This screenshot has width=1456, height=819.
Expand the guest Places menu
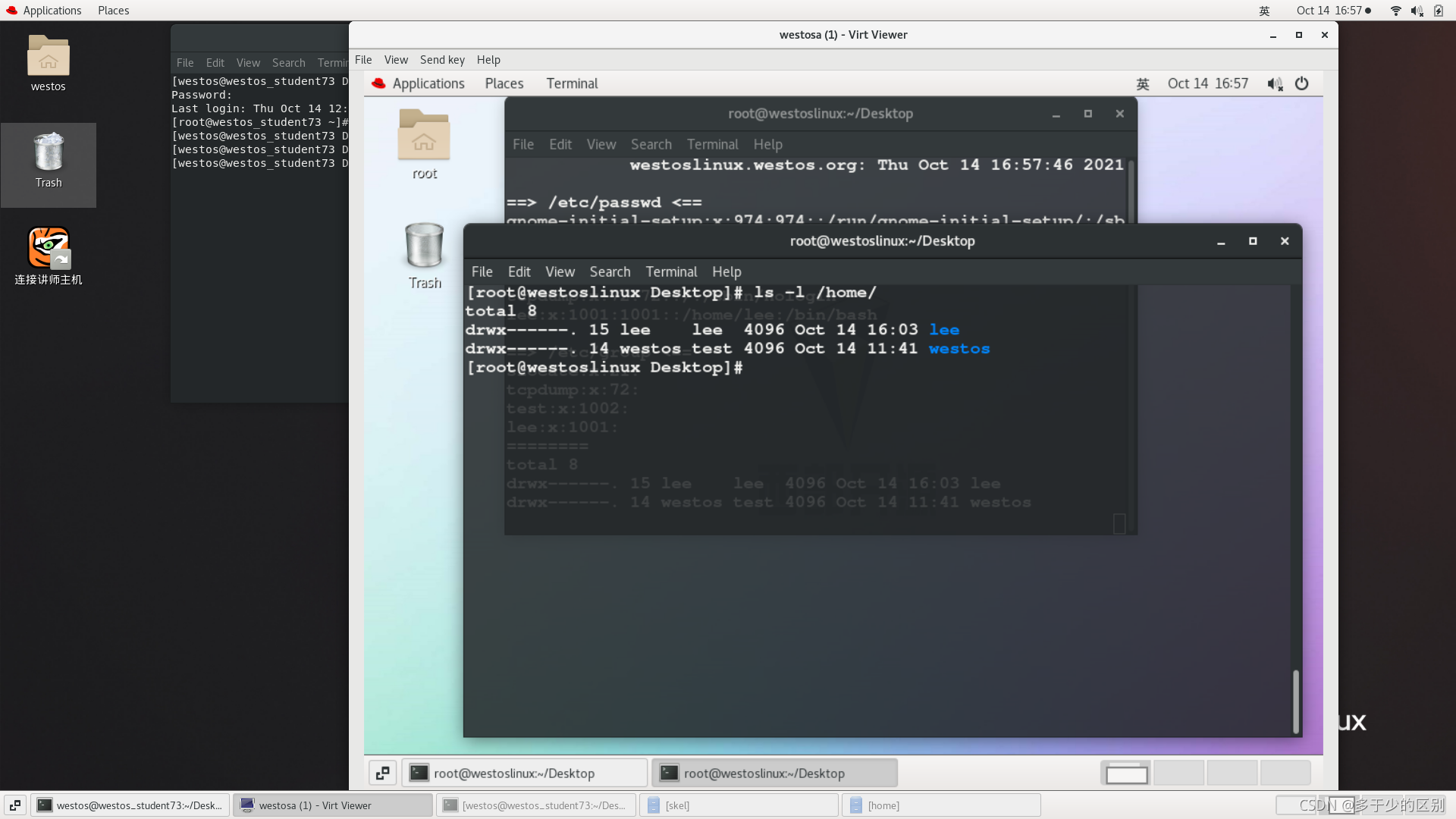pyautogui.click(x=504, y=83)
